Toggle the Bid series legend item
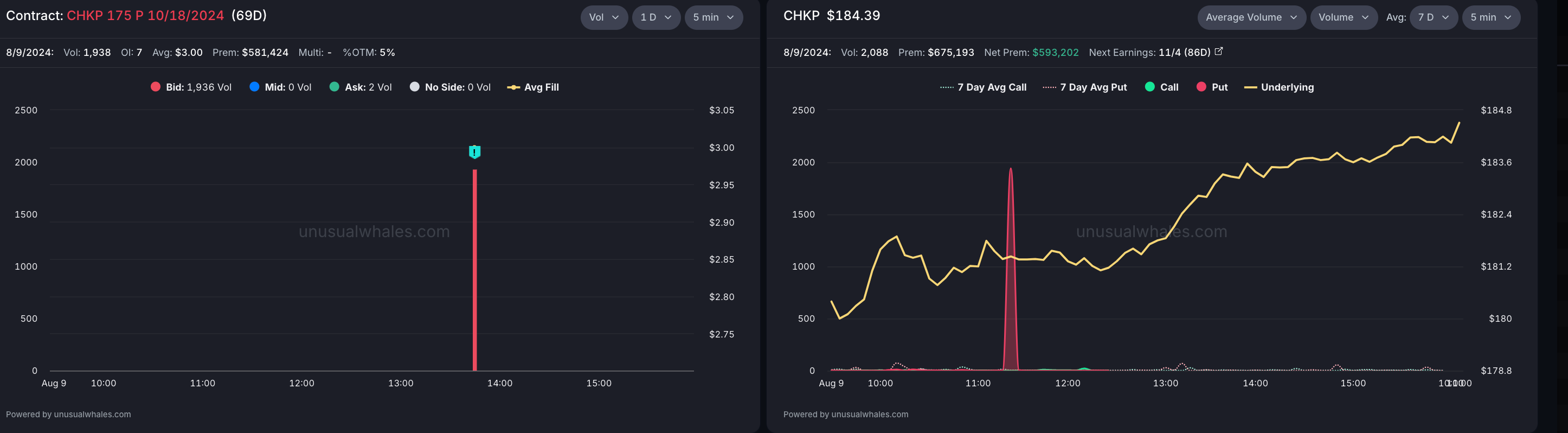This screenshot has width=1568, height=433. [191, 87]
